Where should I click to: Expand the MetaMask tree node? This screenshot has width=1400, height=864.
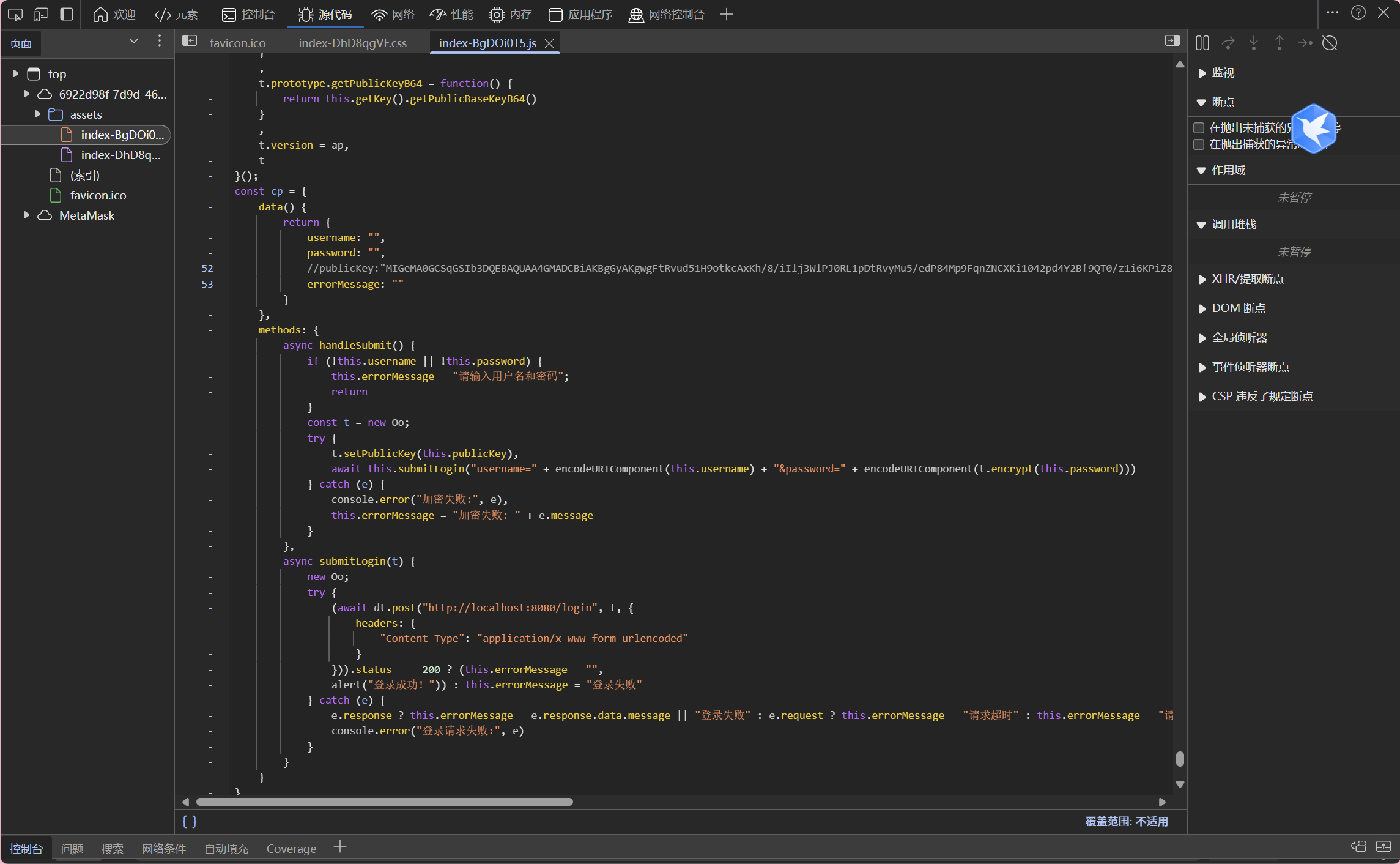[x=26, y=215]
